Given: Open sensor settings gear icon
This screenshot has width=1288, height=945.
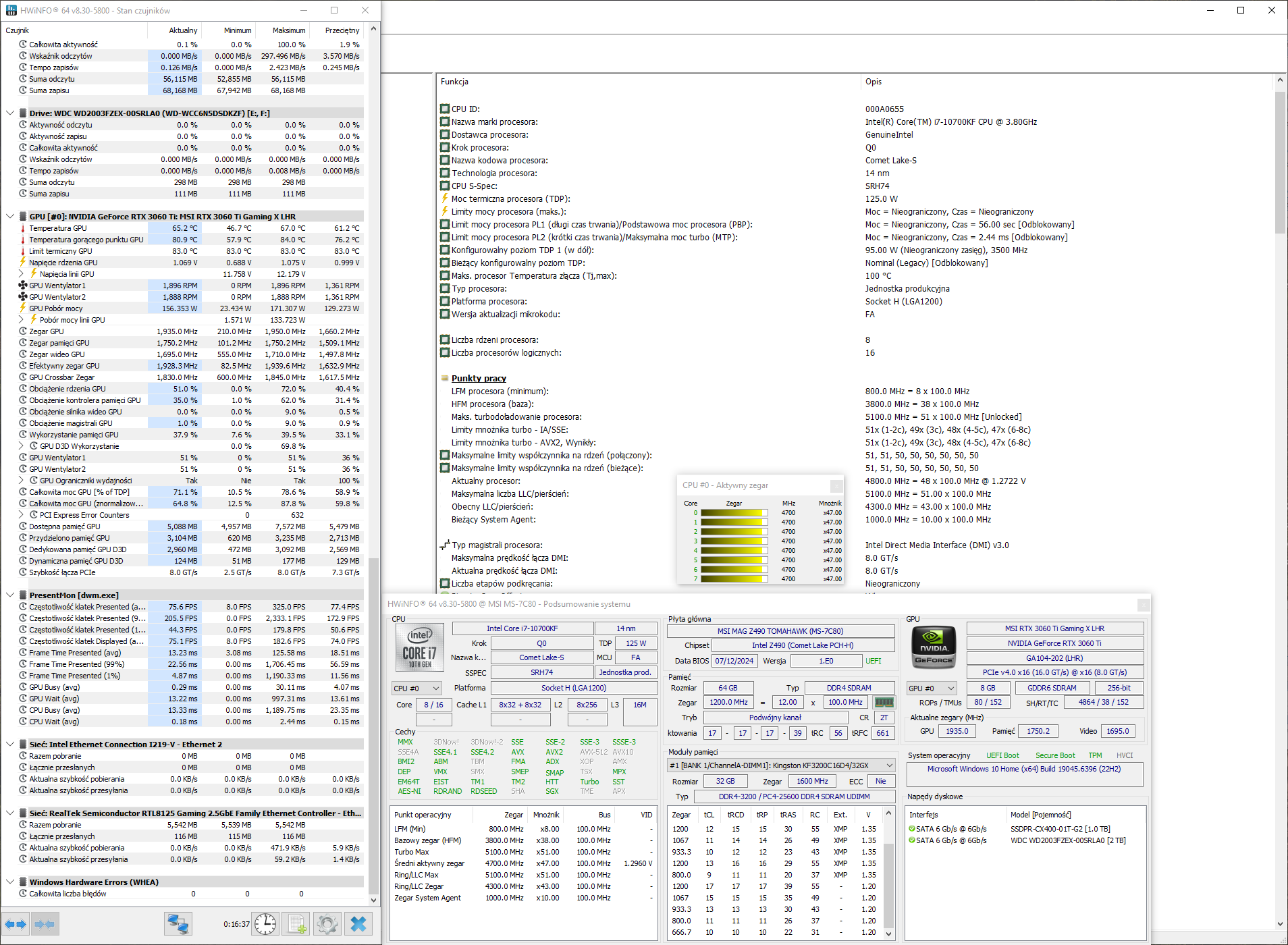Looking at the screenshot, I should coord(327,924).
